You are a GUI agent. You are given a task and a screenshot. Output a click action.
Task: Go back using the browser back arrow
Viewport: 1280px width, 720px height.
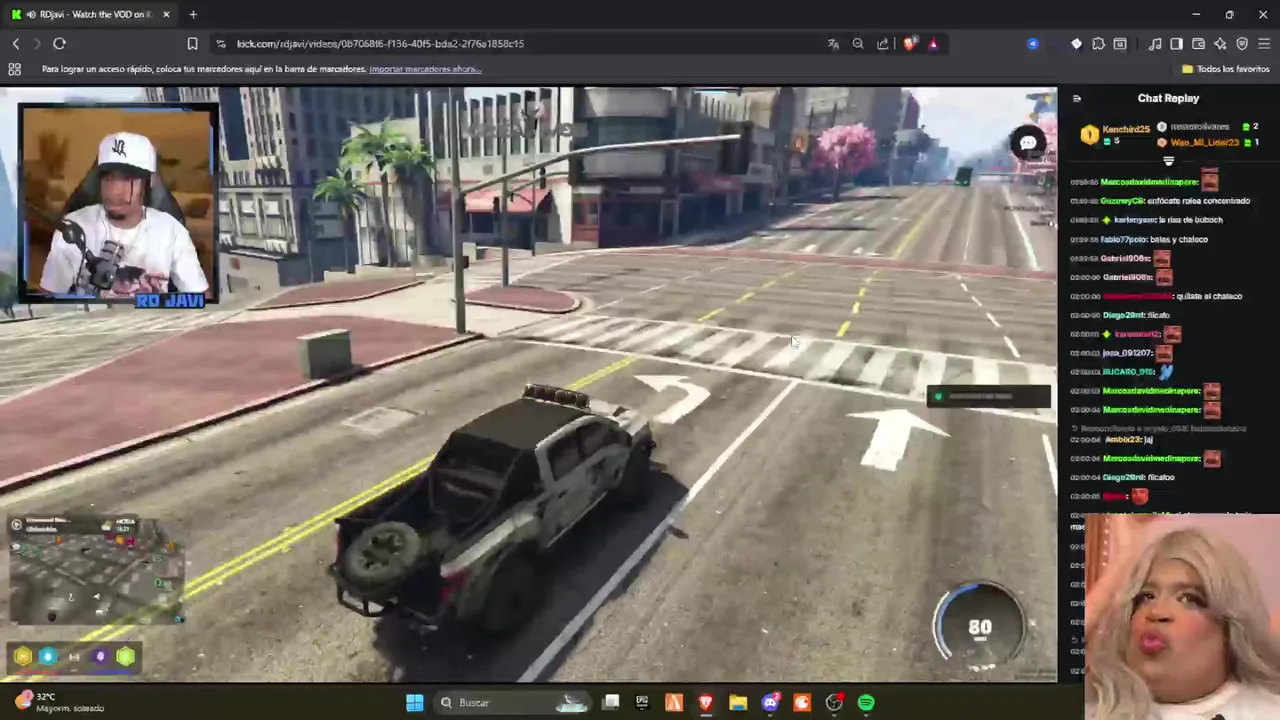(16, 44)
